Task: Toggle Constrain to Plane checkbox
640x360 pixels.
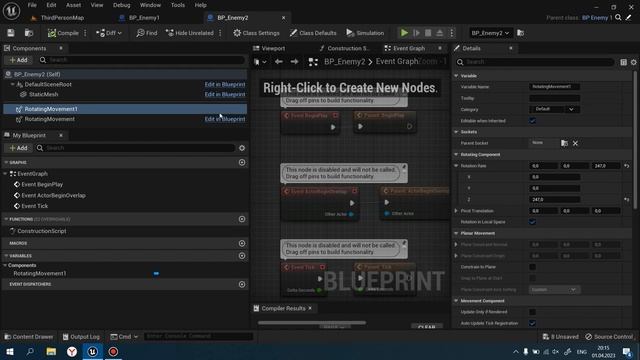Action: [x=532, y=267]
